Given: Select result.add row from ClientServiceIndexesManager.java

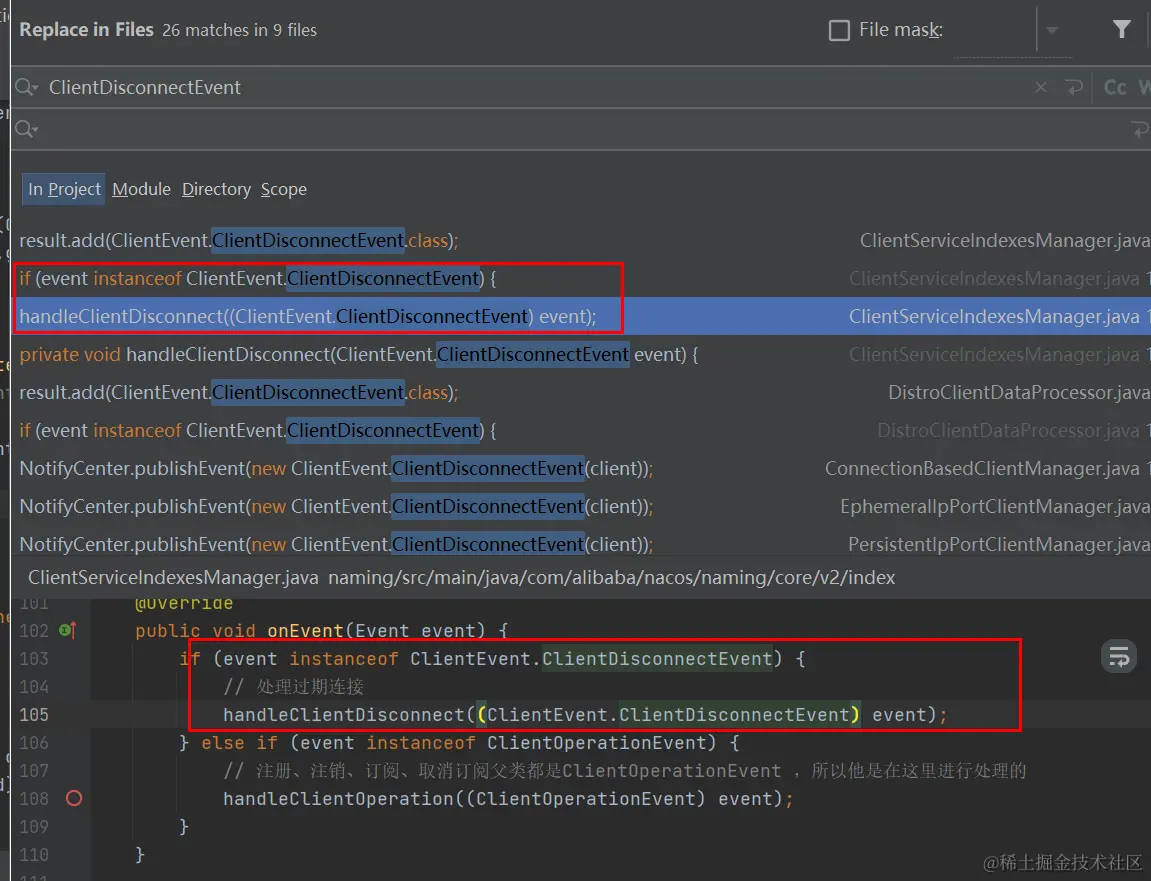Looking at the screenshot, I should pyautogui.click(x=581, y=240).
